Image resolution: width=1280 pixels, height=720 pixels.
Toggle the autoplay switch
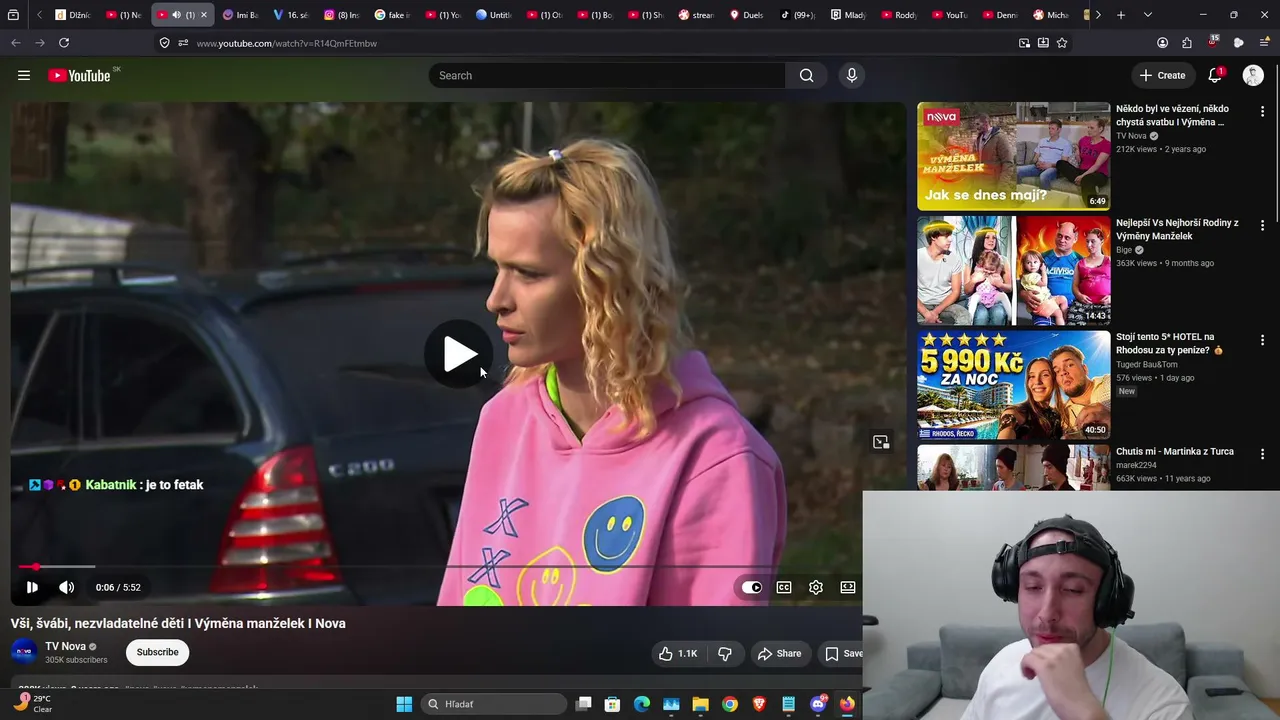(x=752, y=587)
